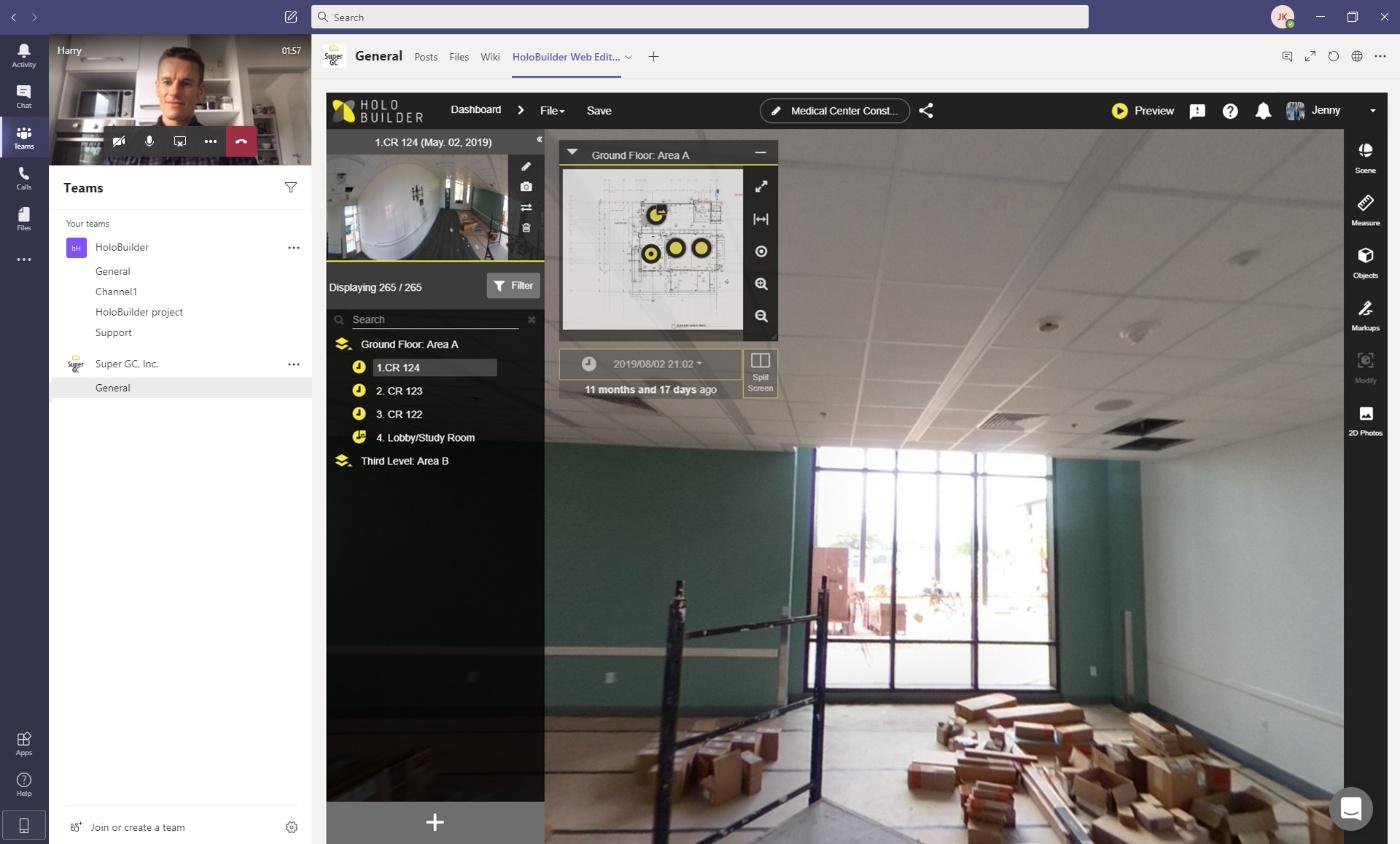The height and width of the screenshot is (844, 1400).
Task: Minimize the floor plan minimap
Action: click(760, 153)
